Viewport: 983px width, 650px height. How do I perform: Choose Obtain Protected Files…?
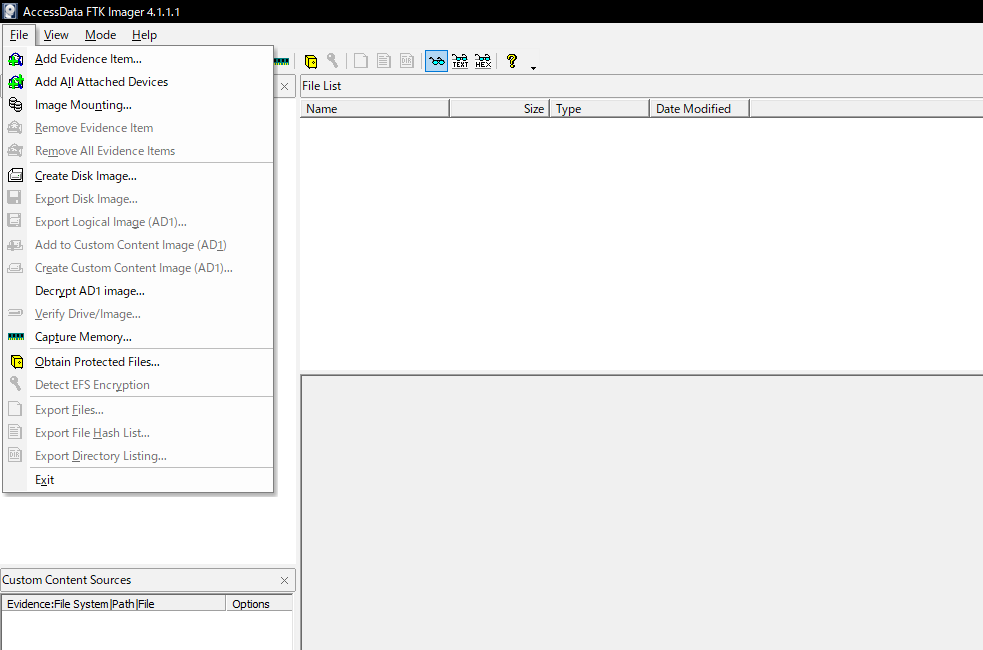tap(139, 362)
